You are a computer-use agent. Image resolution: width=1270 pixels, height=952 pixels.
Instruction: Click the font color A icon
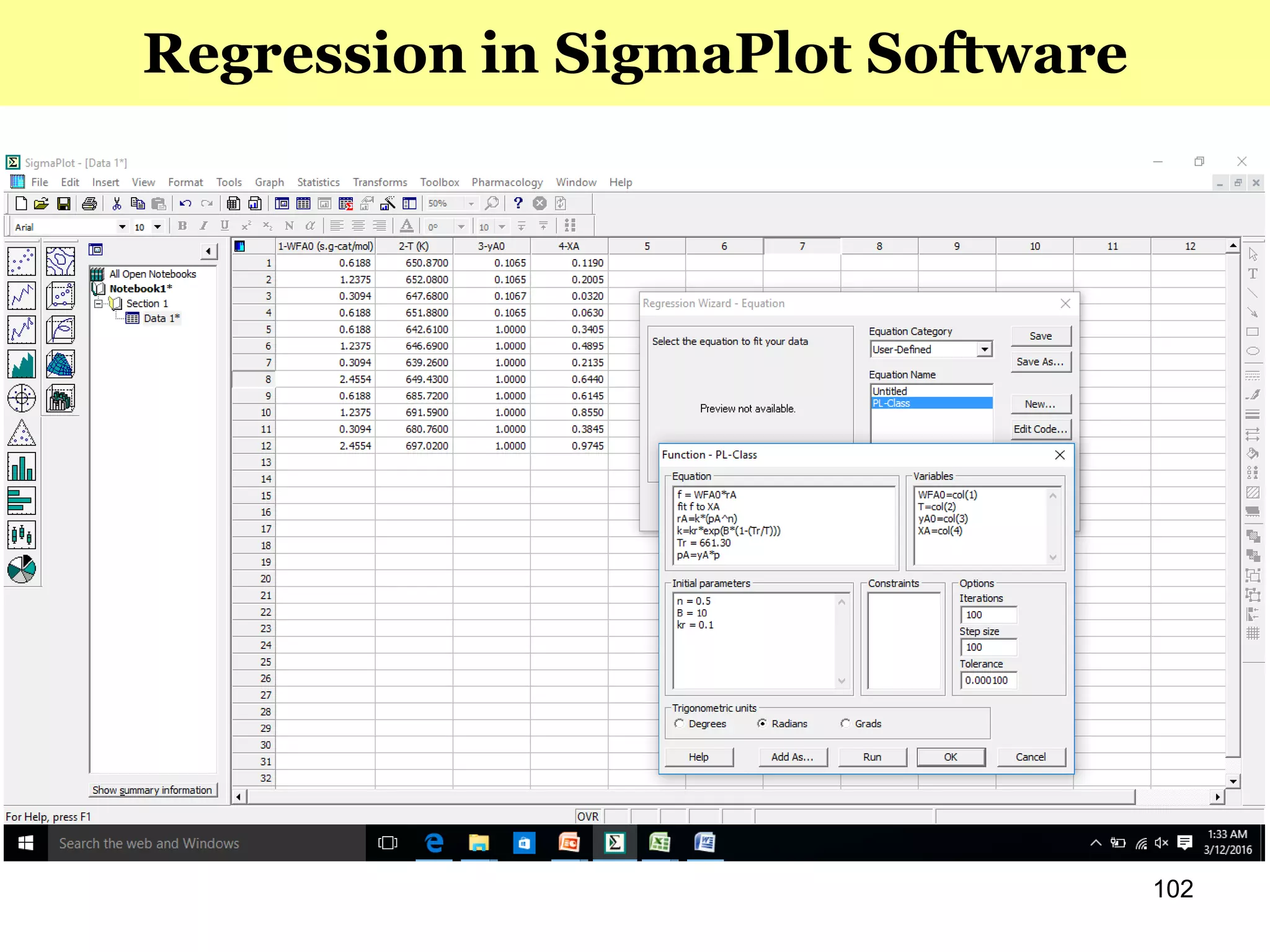[406, 226]
